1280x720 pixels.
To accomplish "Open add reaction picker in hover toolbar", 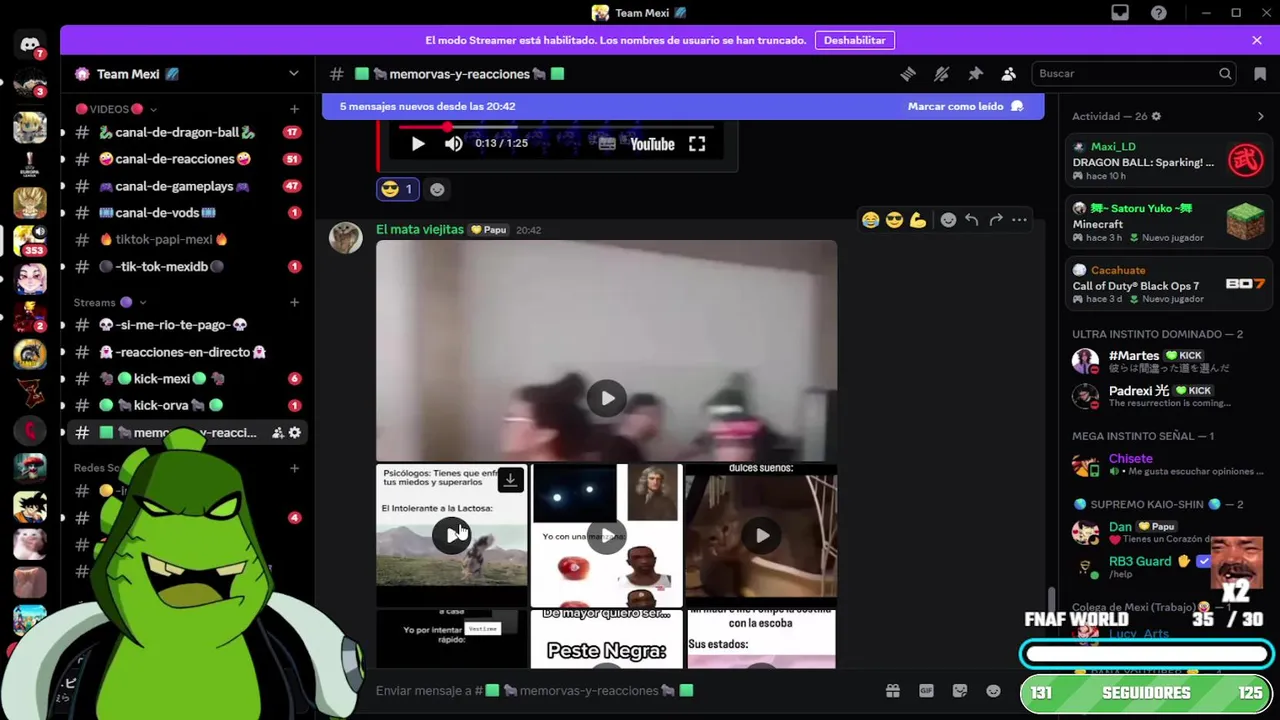I will click(x=948, y=220).
